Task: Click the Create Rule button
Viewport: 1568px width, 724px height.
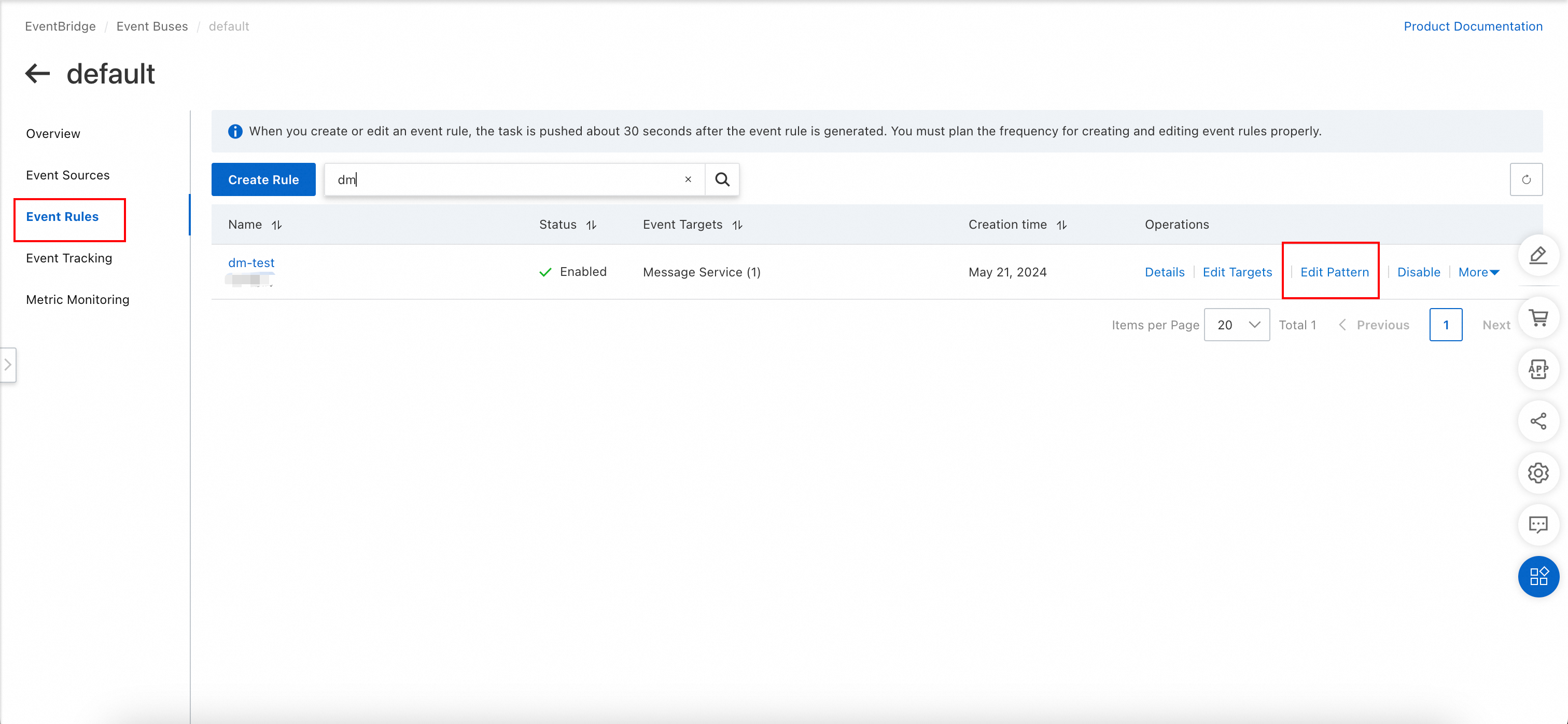Action: [x=263, y=179]
